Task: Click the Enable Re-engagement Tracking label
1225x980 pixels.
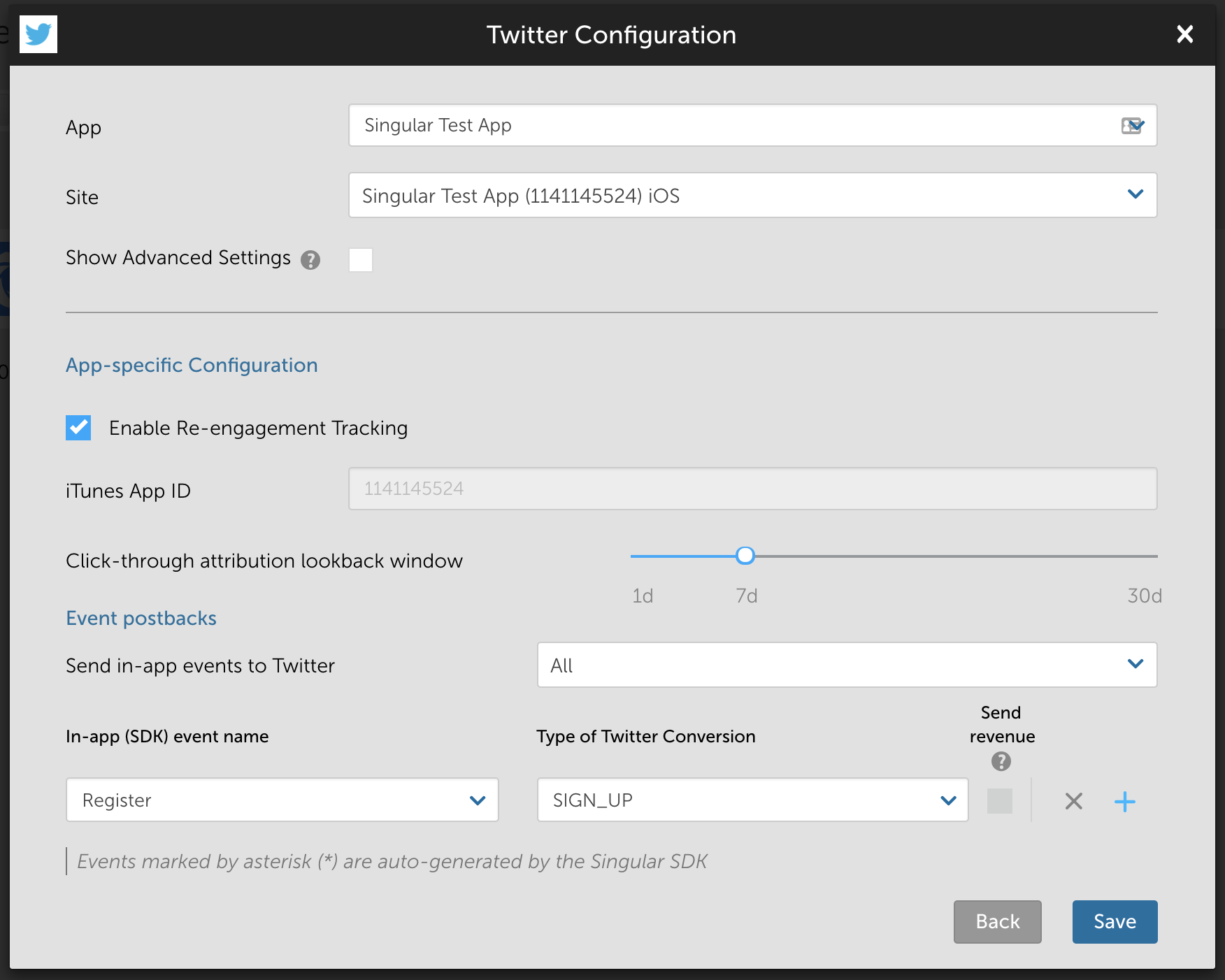Action: [x=258, y=428]
